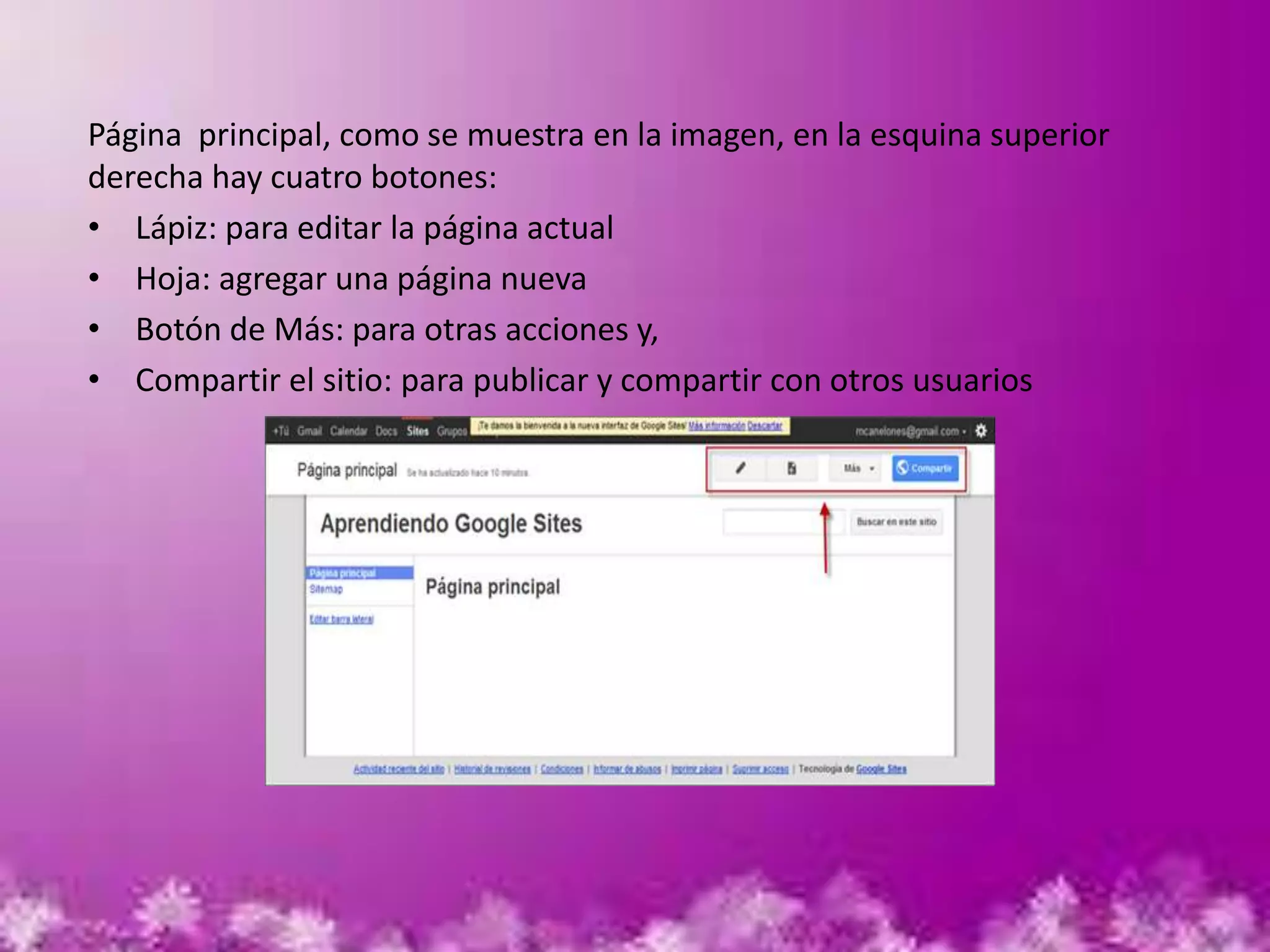Screen dimensions: 1270x952
Task: Open Grupos in the top bar
Action: tap(452, 431)
